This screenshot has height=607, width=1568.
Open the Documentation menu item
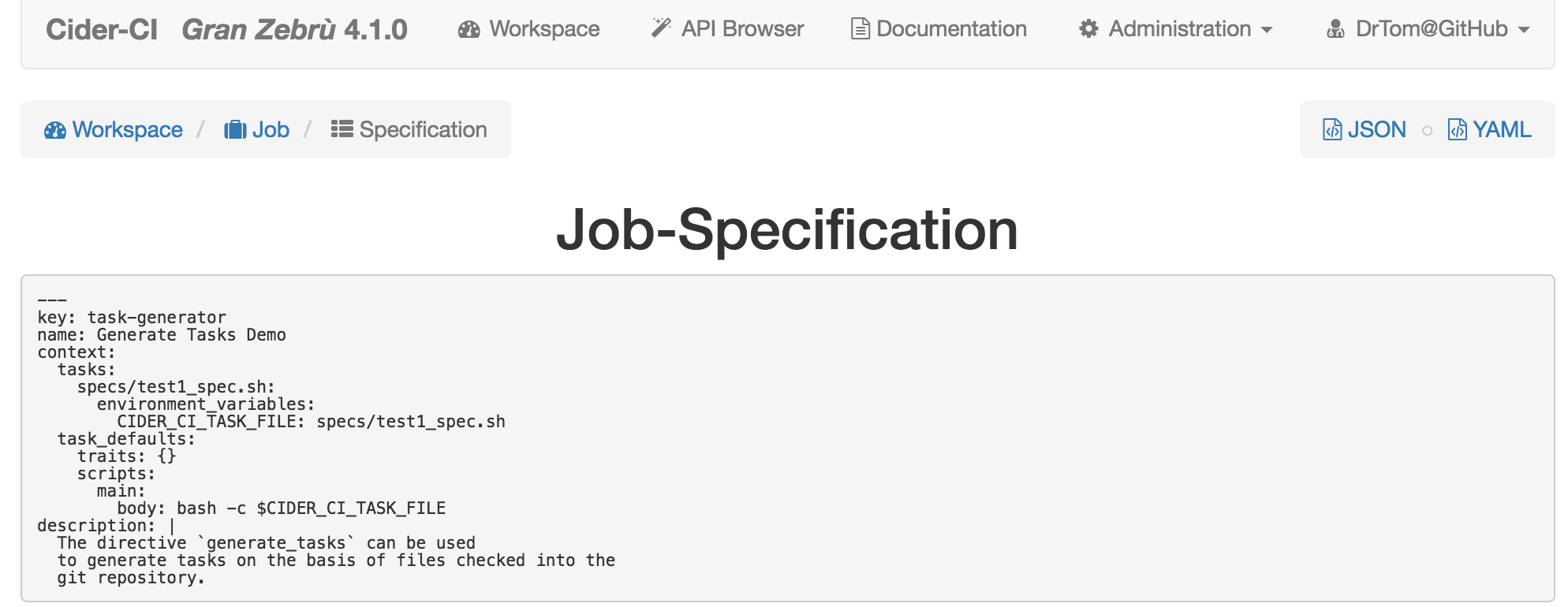(939, 29)
